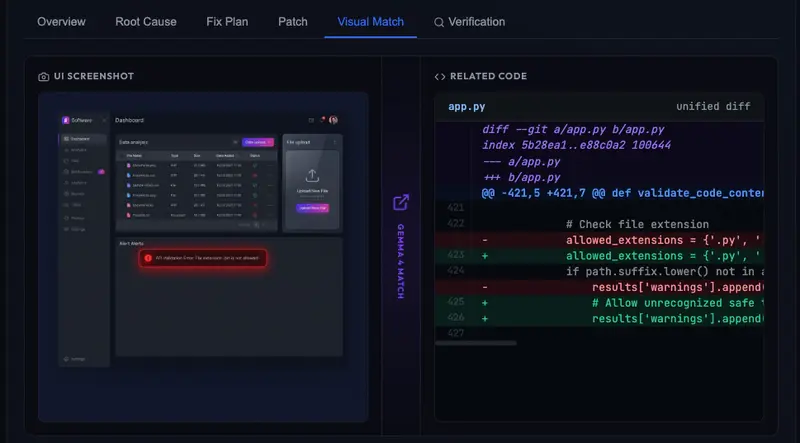
Task: Click the '+++ b/app.py' diff line
Action: (x=521, y=178)
